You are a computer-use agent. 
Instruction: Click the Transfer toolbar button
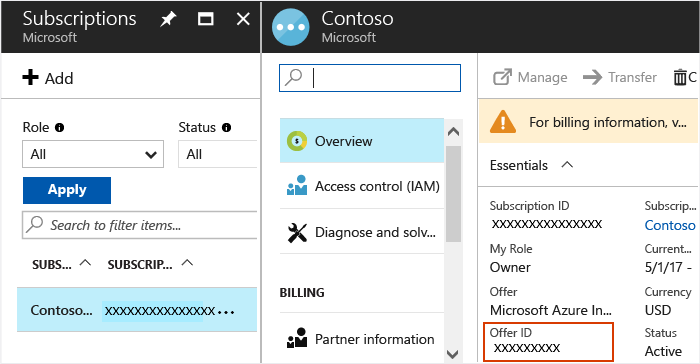point(620,77)
